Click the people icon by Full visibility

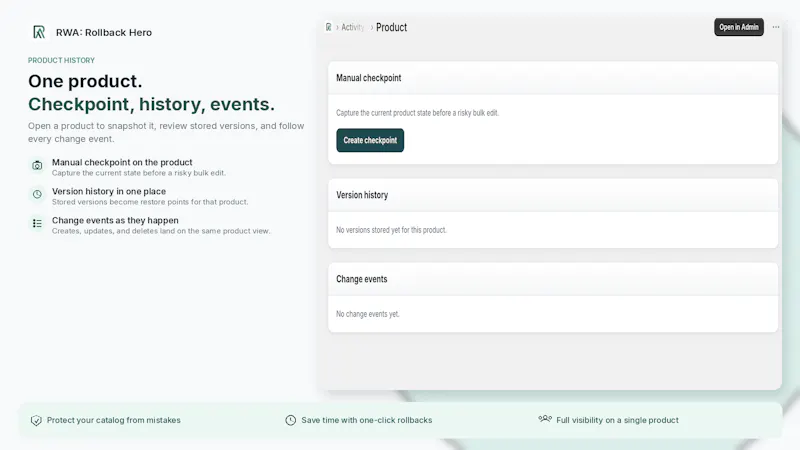tap(545, 419)
